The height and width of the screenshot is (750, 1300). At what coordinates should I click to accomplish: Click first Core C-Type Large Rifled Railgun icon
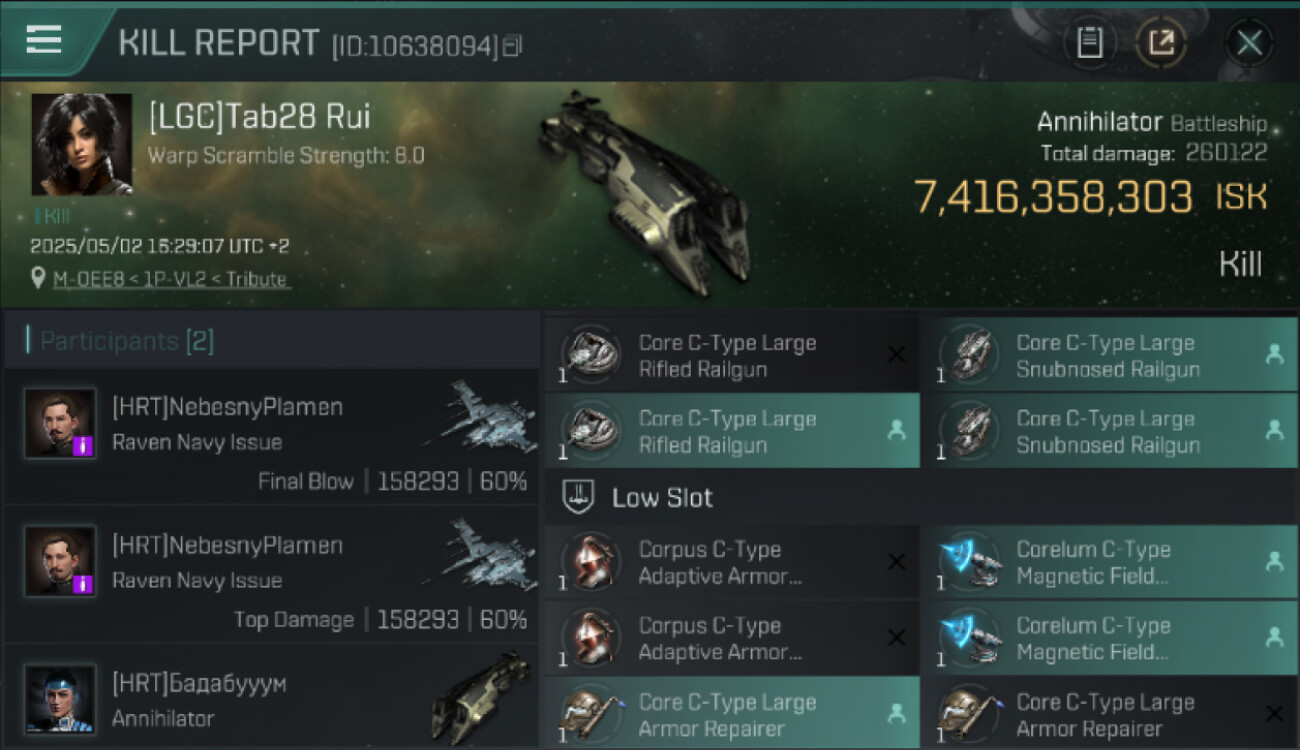591,355
